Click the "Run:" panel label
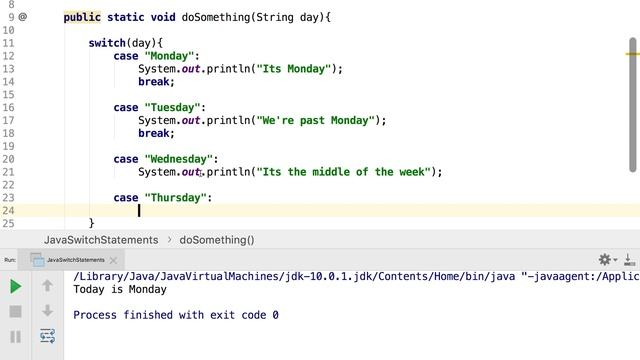640x360 pixels. (x=10, y=260)
